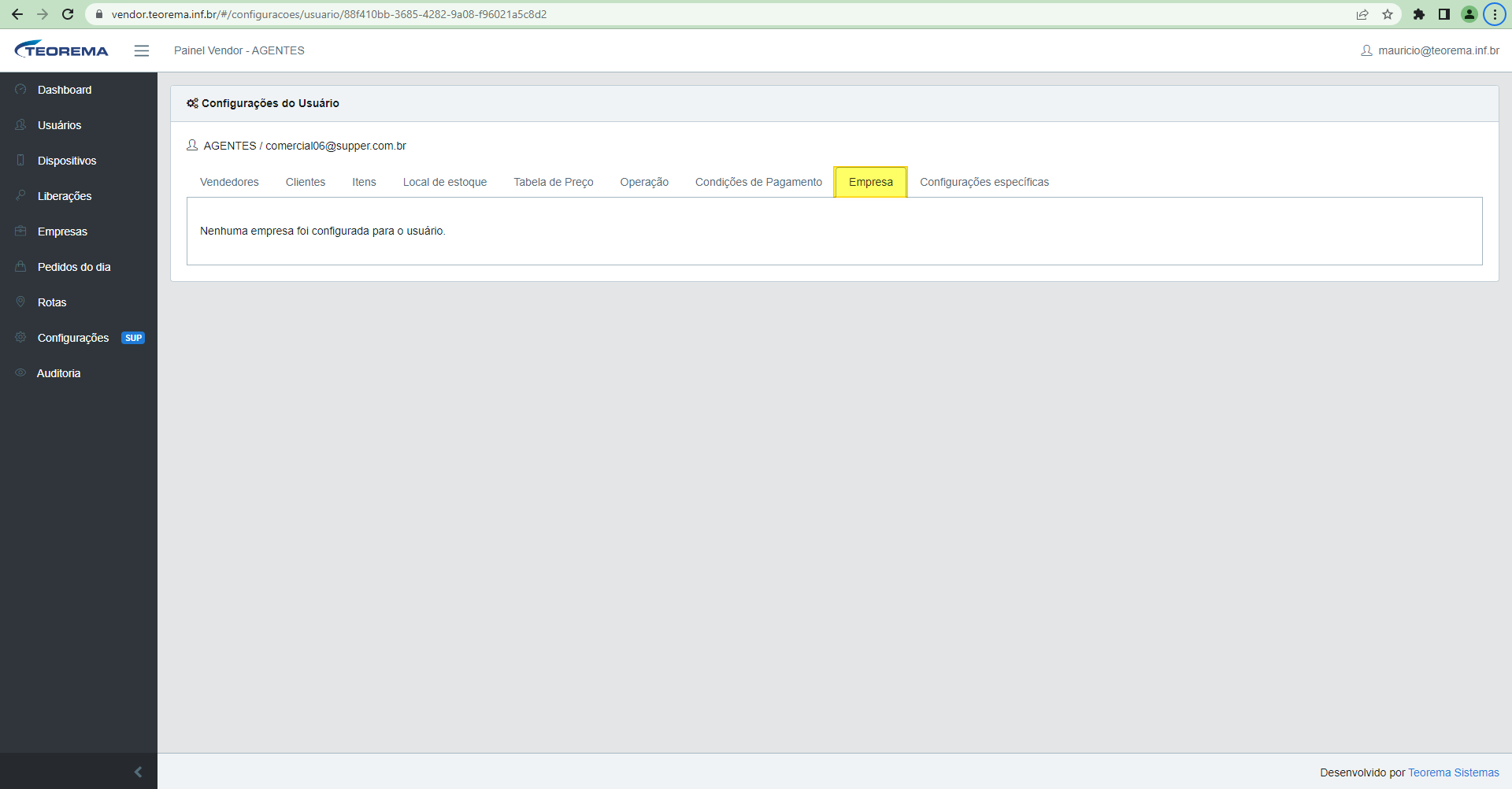Collapse the sidebar with the chevron arrow
1512x789 pixels.
(138, 772)
